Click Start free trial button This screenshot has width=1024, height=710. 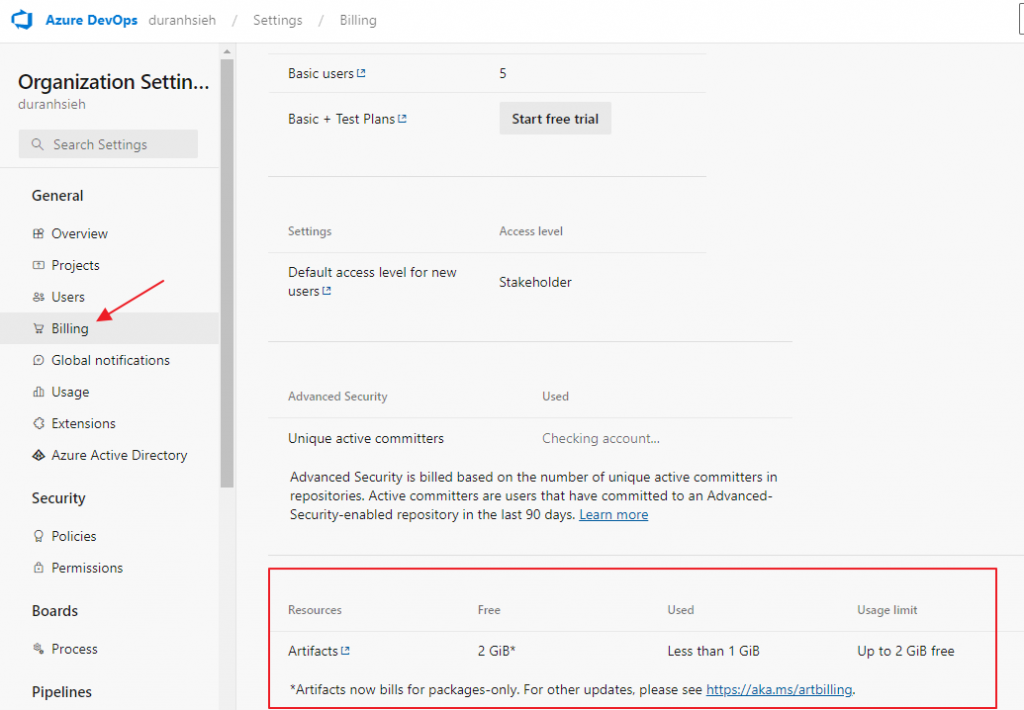[555, 118]
